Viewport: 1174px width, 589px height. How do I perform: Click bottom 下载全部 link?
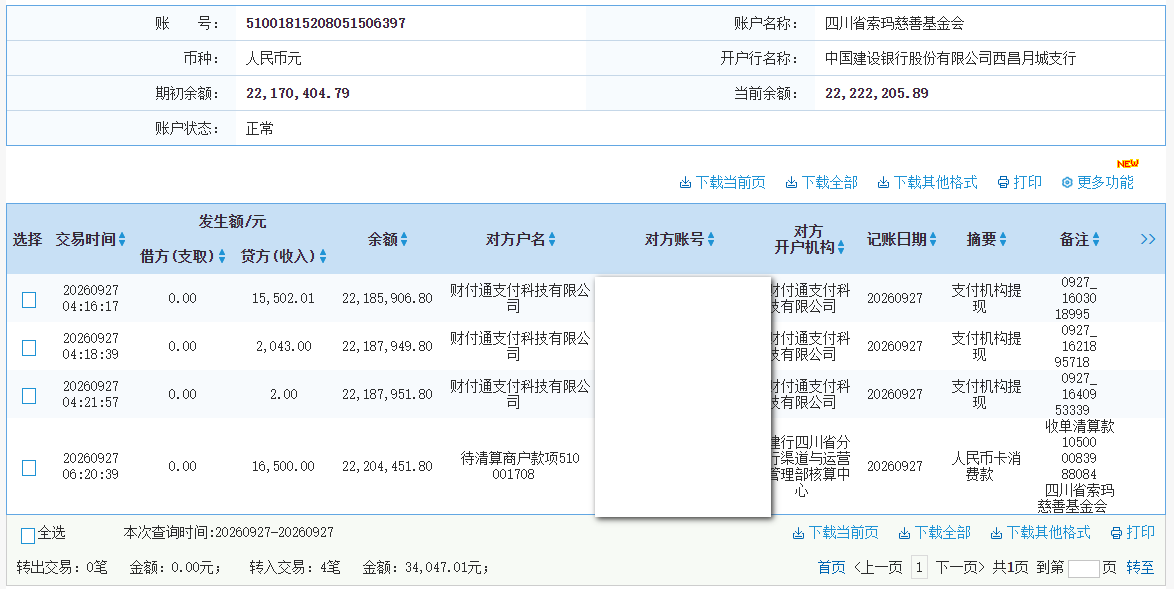[934, 533]
